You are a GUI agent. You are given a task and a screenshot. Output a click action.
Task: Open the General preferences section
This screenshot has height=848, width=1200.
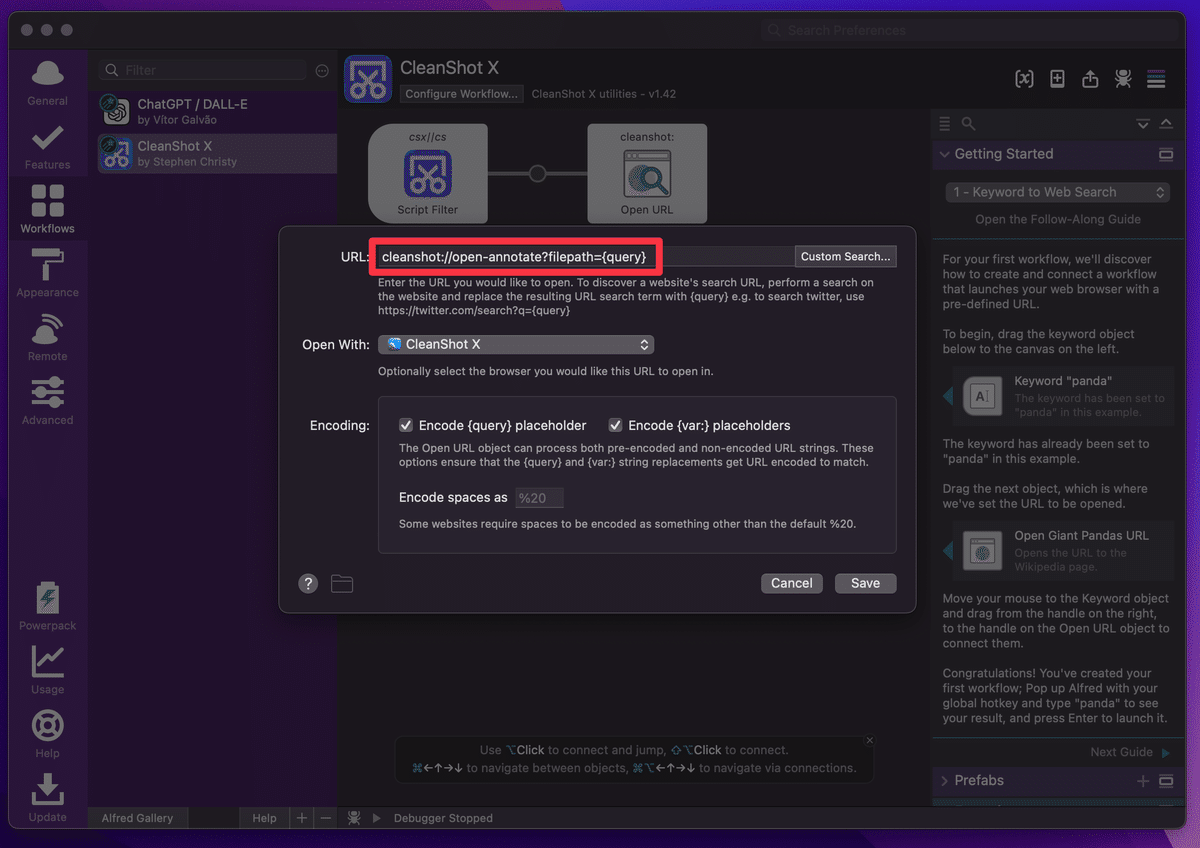click(47, 83)
